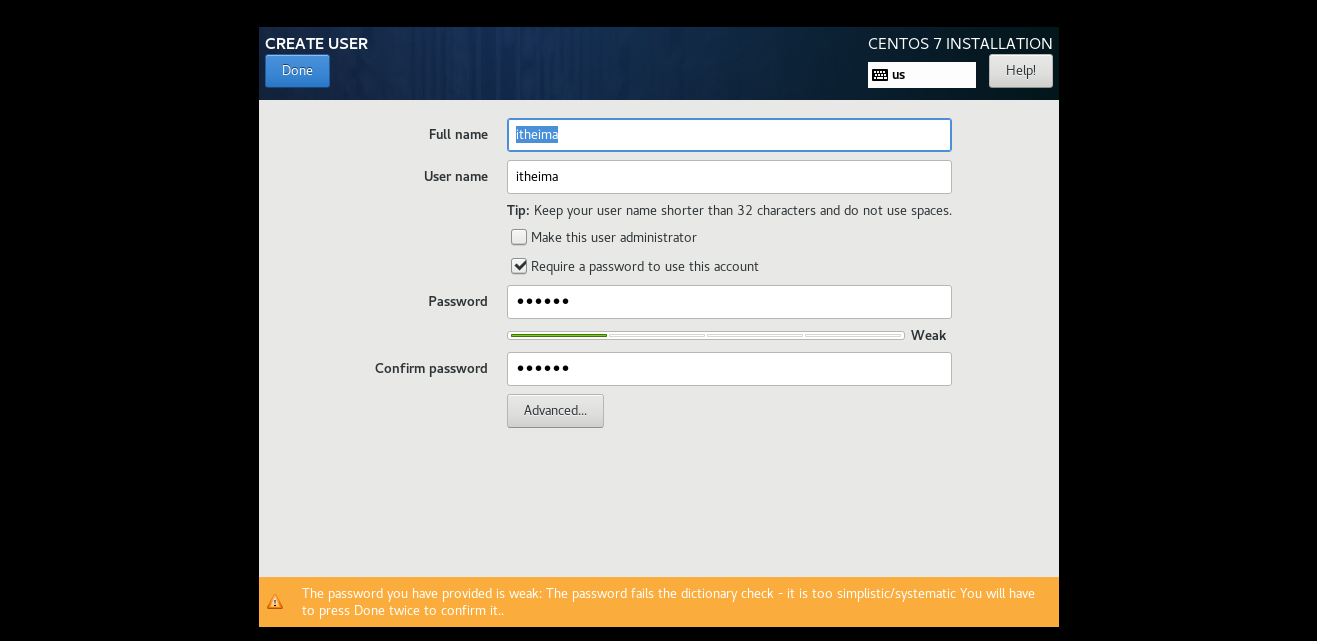1317x641 pixels.
Task: Focus the Full name field
Action: click(x=729, y=135)
